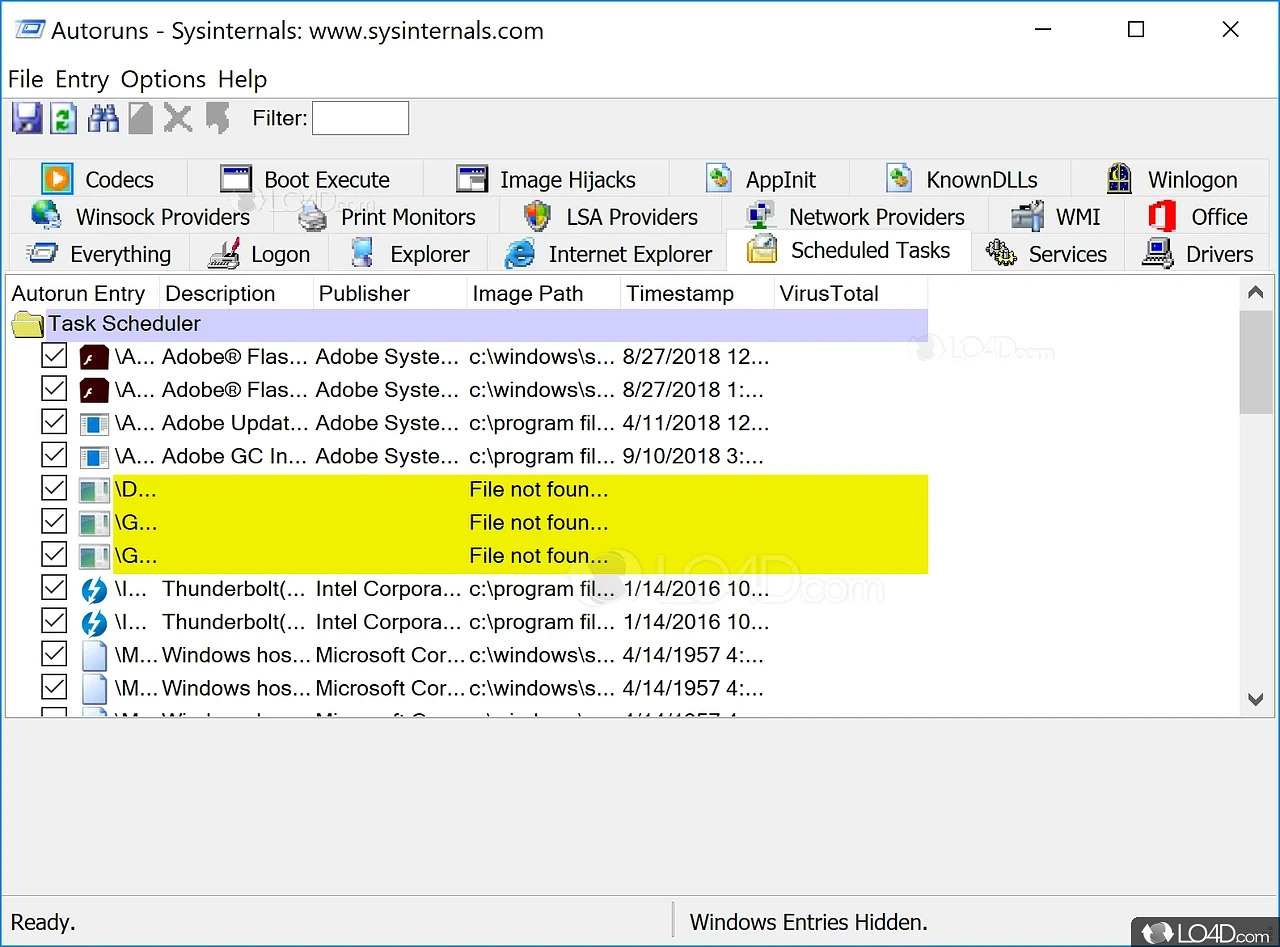Screen dimensions: 1280x947
Task: Disable the first Windows host entry checkbox
Action: (54, 655)
